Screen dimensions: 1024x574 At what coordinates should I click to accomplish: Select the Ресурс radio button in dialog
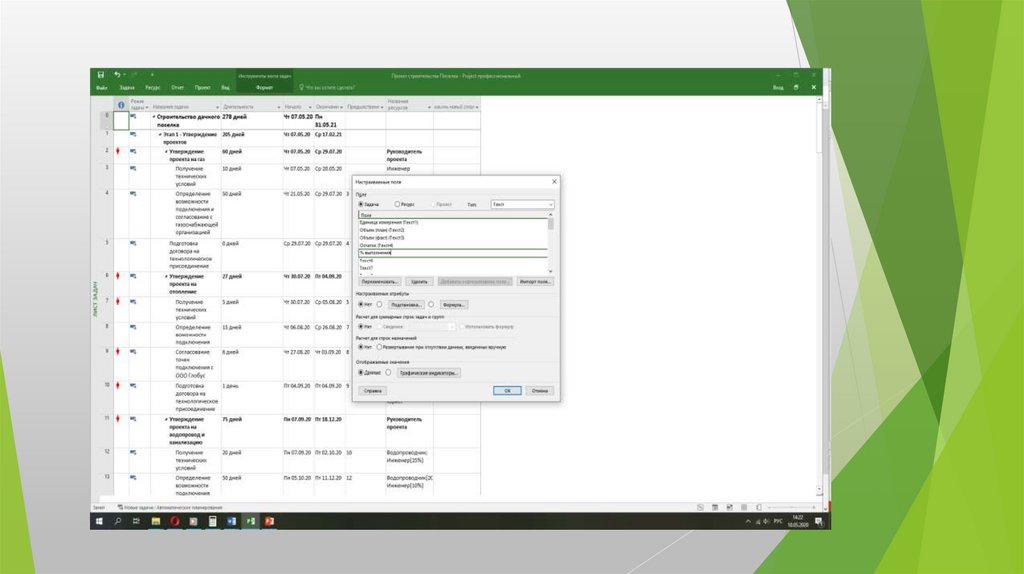click(398, 204)
